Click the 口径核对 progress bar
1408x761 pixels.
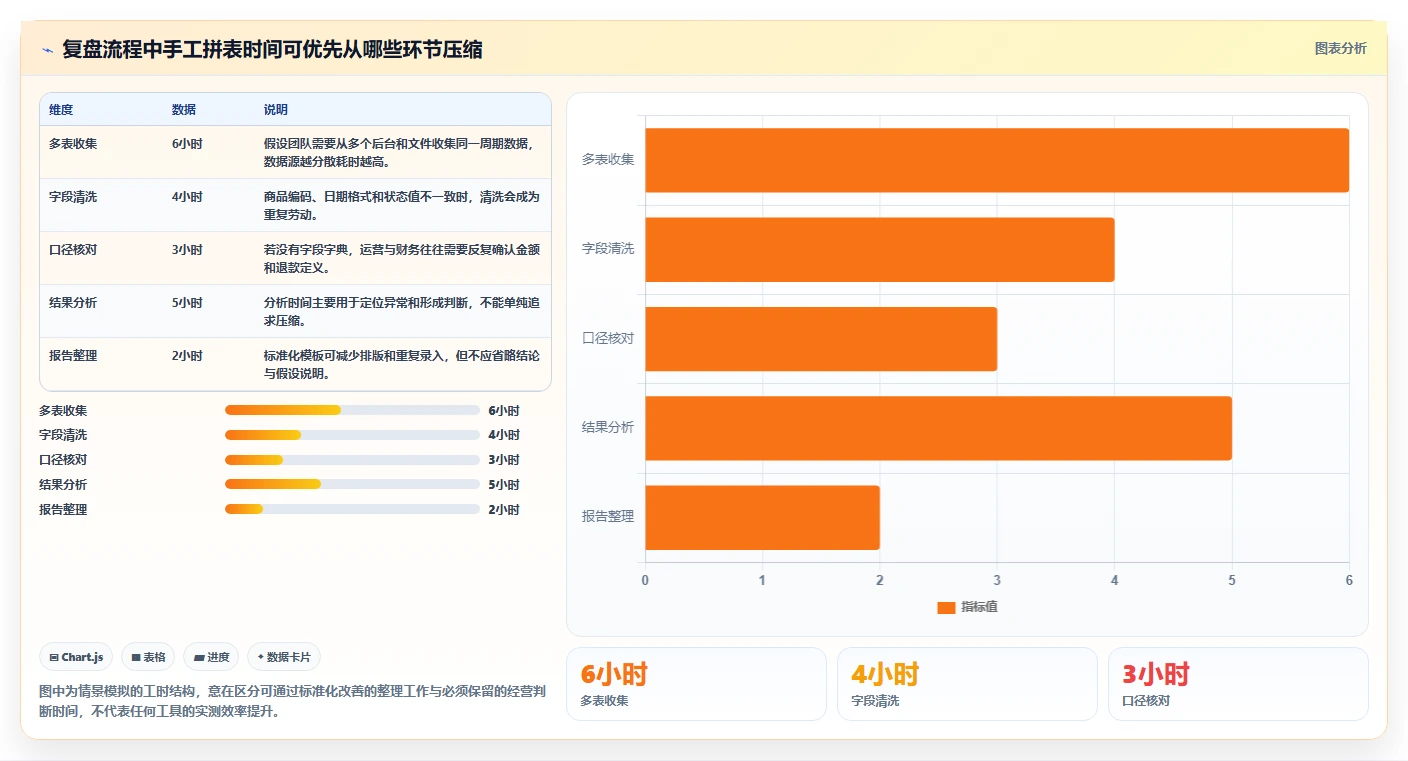(352, 460)
